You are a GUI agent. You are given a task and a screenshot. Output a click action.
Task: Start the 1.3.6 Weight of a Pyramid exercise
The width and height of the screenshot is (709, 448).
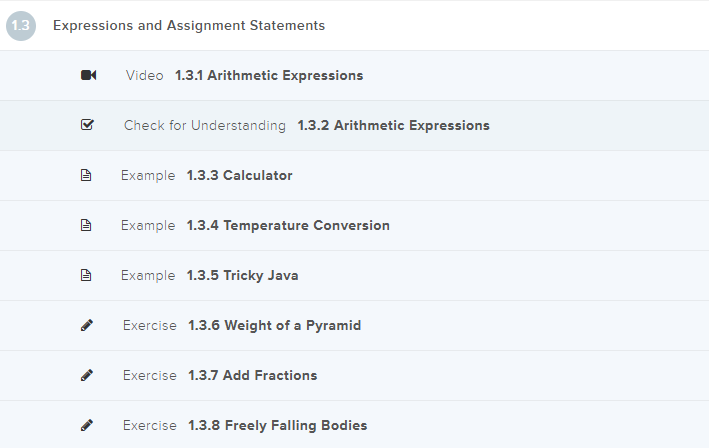(274, 326)
